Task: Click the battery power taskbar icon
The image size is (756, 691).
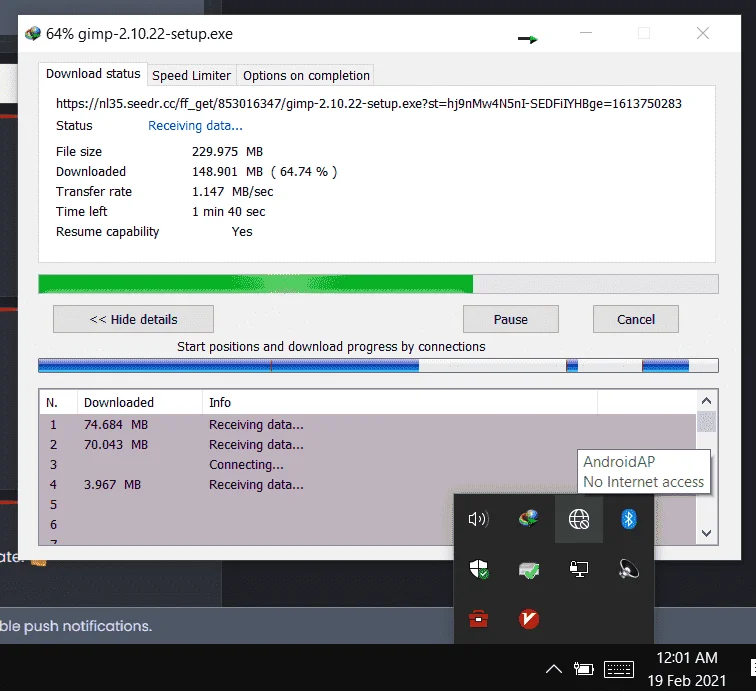Action: (x=583, y=669)
